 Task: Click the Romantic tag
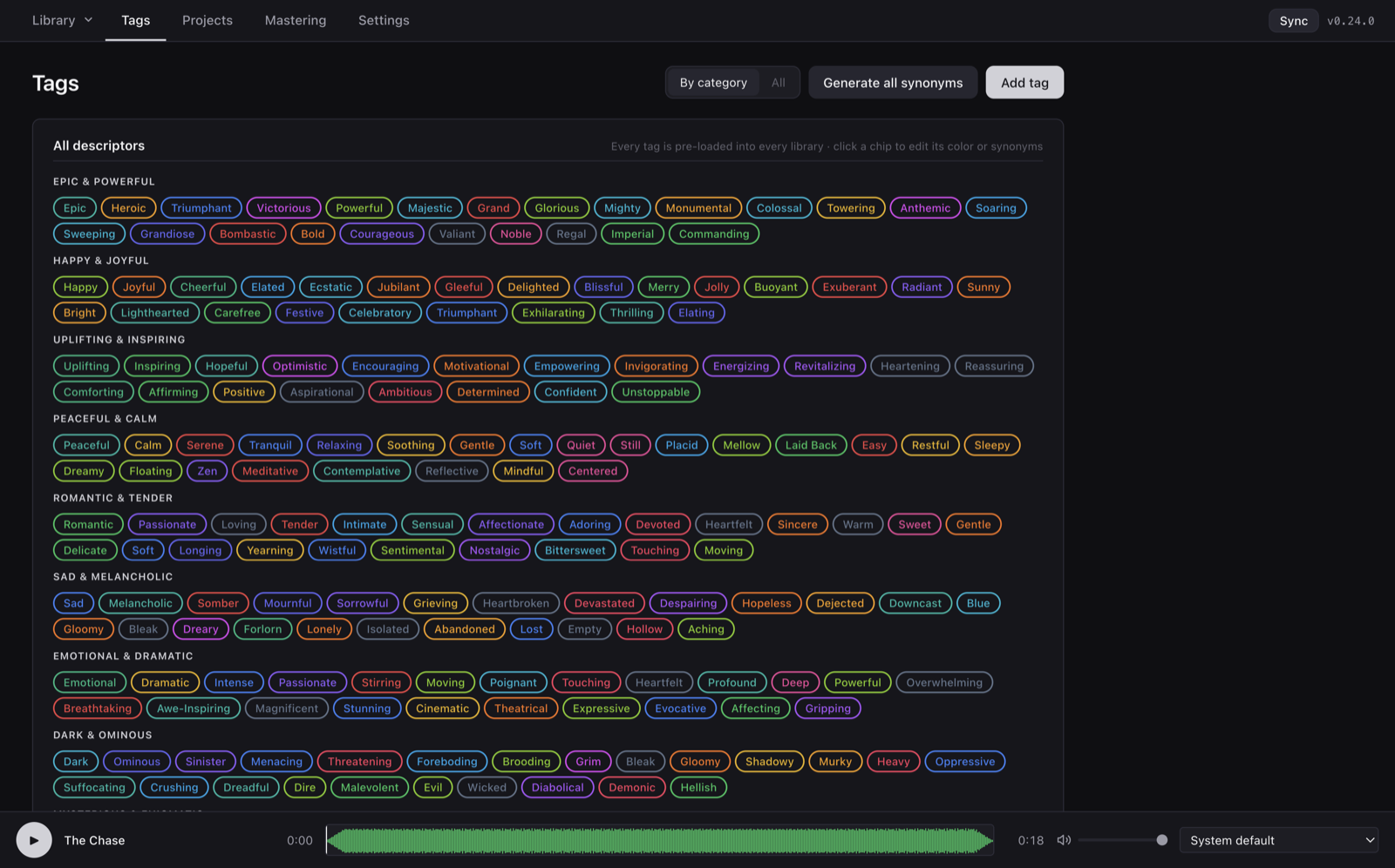point(88,525)
